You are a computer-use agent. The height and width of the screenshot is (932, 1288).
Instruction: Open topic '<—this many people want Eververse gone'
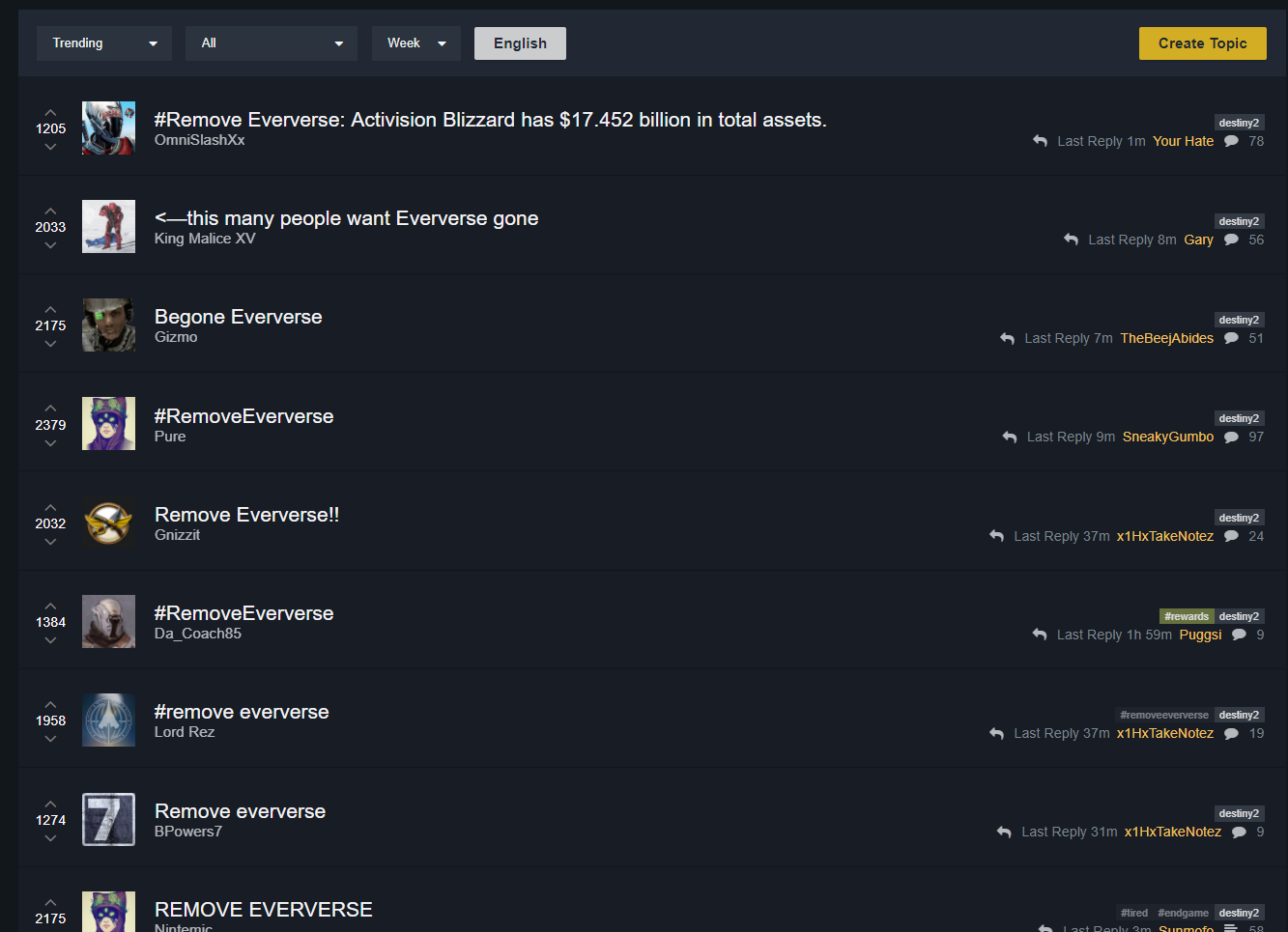click(347, 218)
